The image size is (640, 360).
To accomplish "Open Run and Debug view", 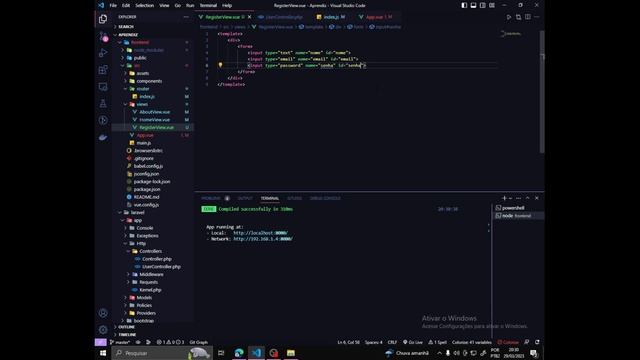I will pyautogui.click(x=103, y=53).
